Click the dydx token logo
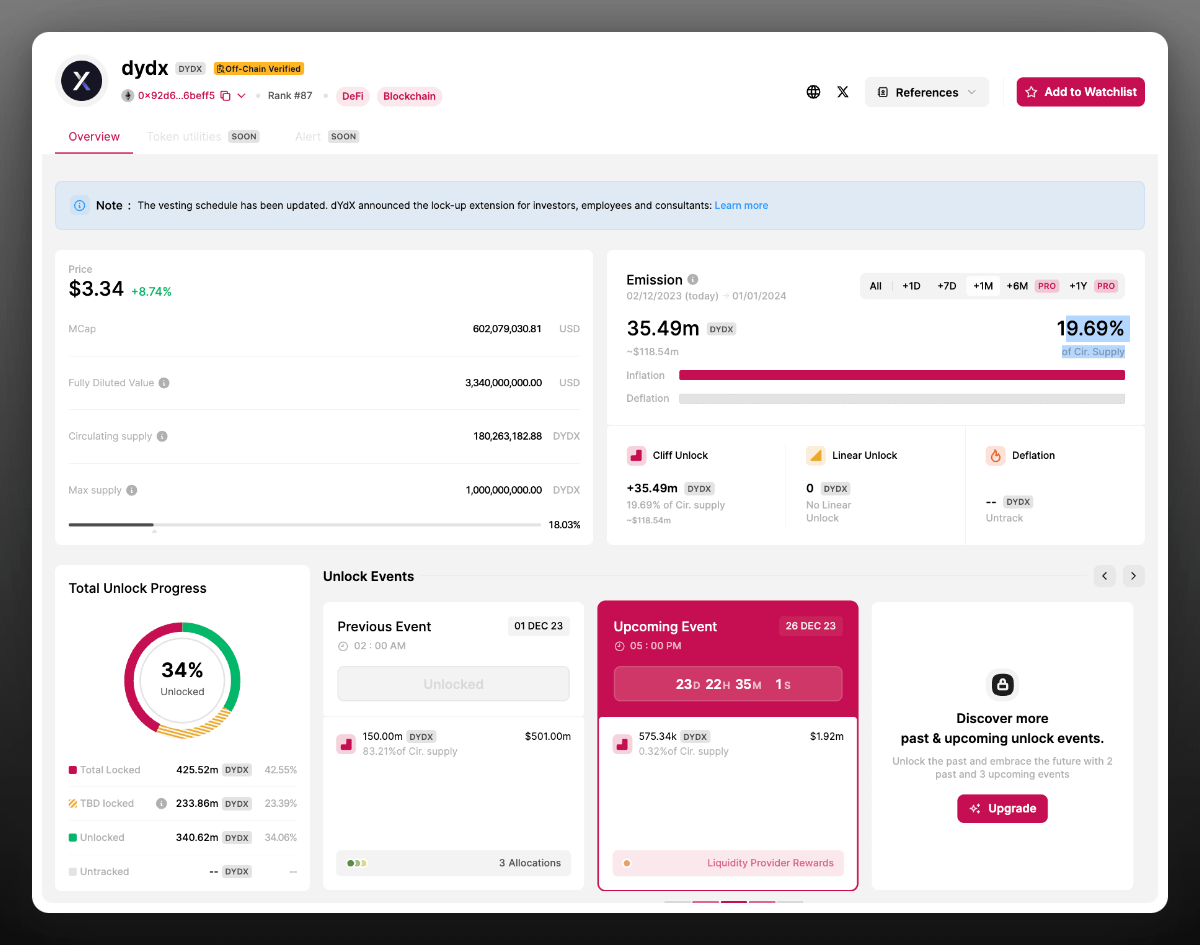Image resolution: width=1200 pixels, height=945 pixels. click(82, 81)
